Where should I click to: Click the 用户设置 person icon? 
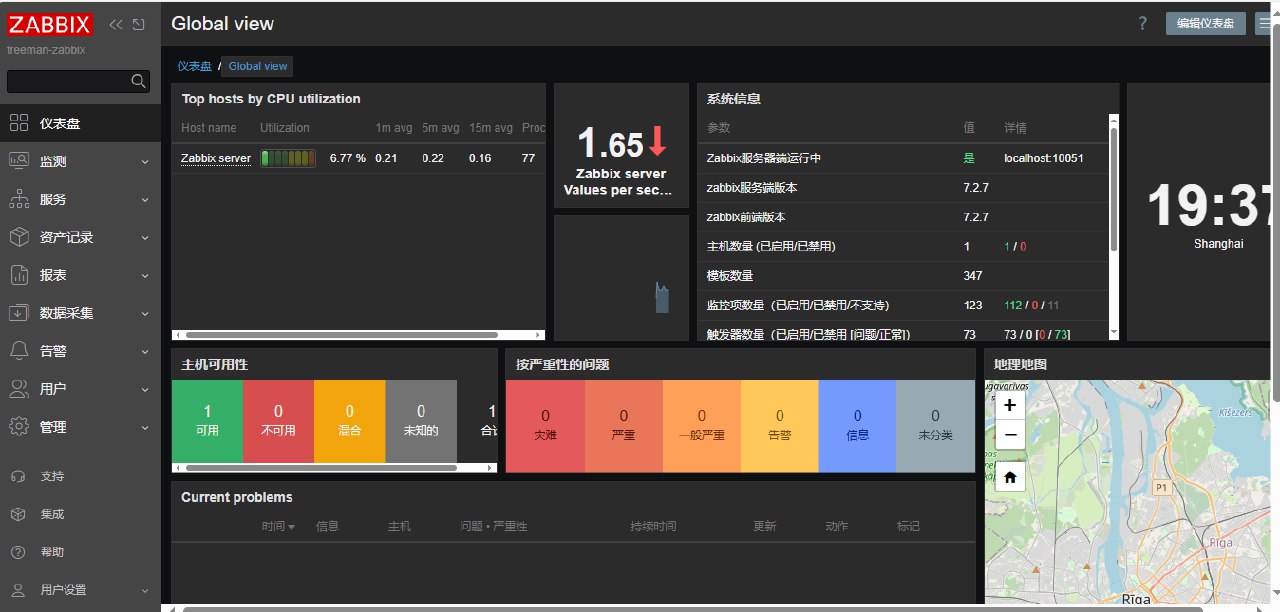(18, 590)
